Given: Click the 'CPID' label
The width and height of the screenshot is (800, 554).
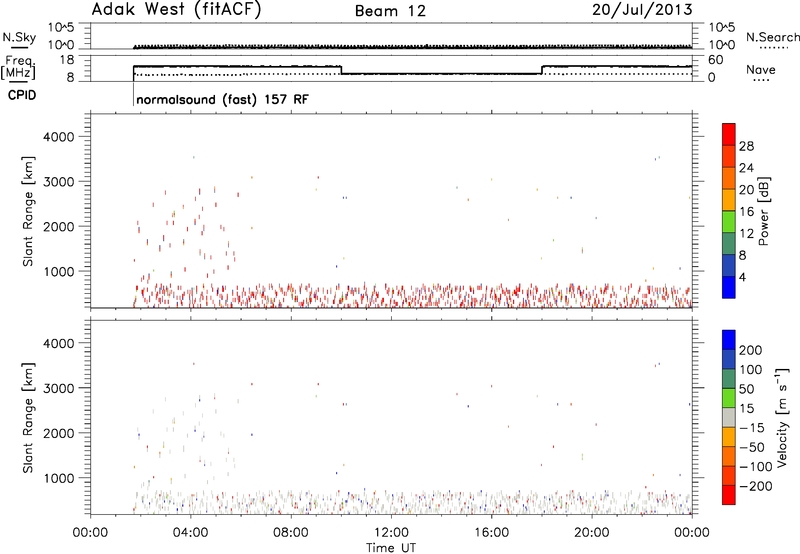Looking at the screenshot, I should (x=22, y=95).
